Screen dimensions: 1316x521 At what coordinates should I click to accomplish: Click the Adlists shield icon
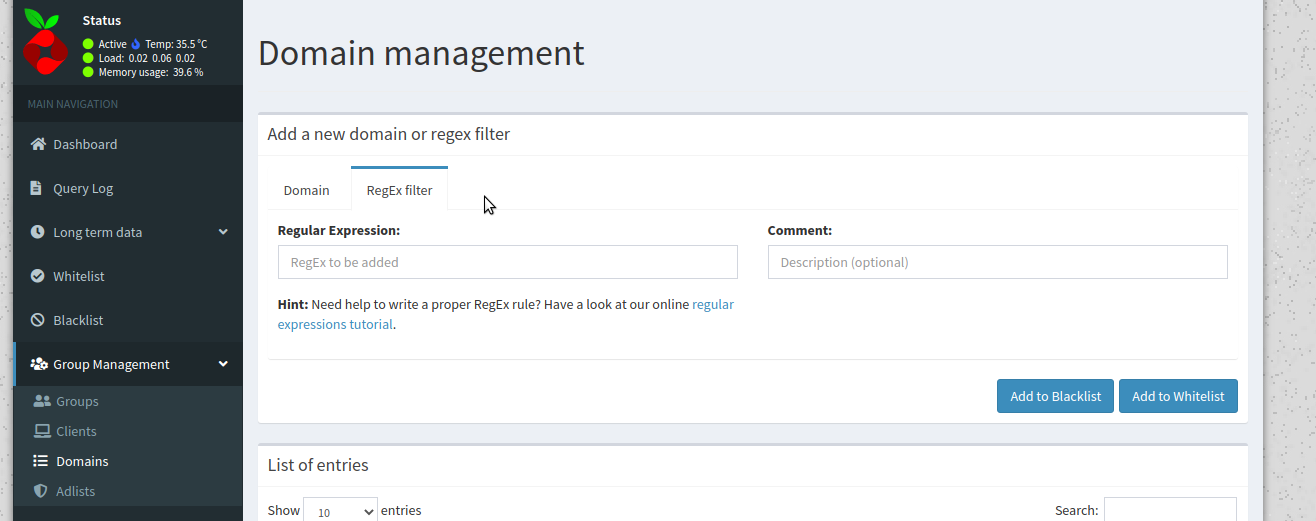pos(41,491)
